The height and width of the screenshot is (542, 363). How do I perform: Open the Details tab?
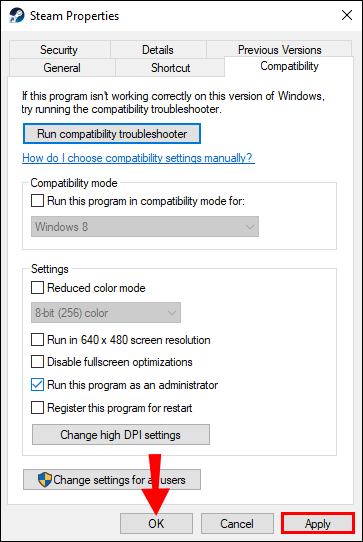[x=158, y=50]
